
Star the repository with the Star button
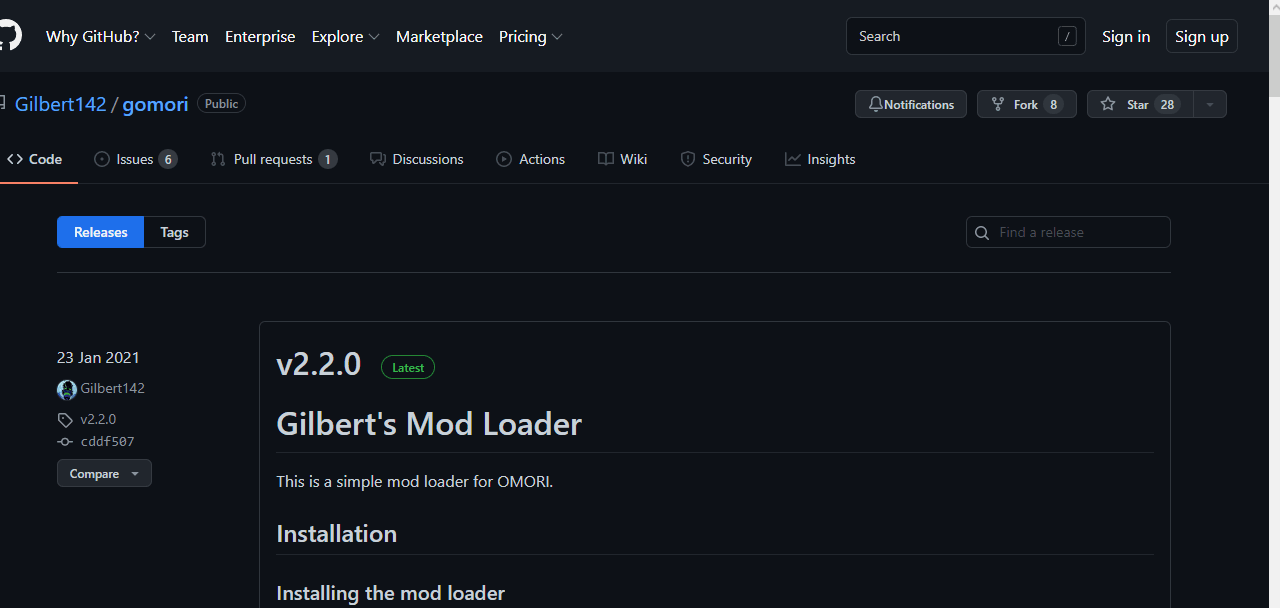pyautogui.click(x=1140, y=104)
